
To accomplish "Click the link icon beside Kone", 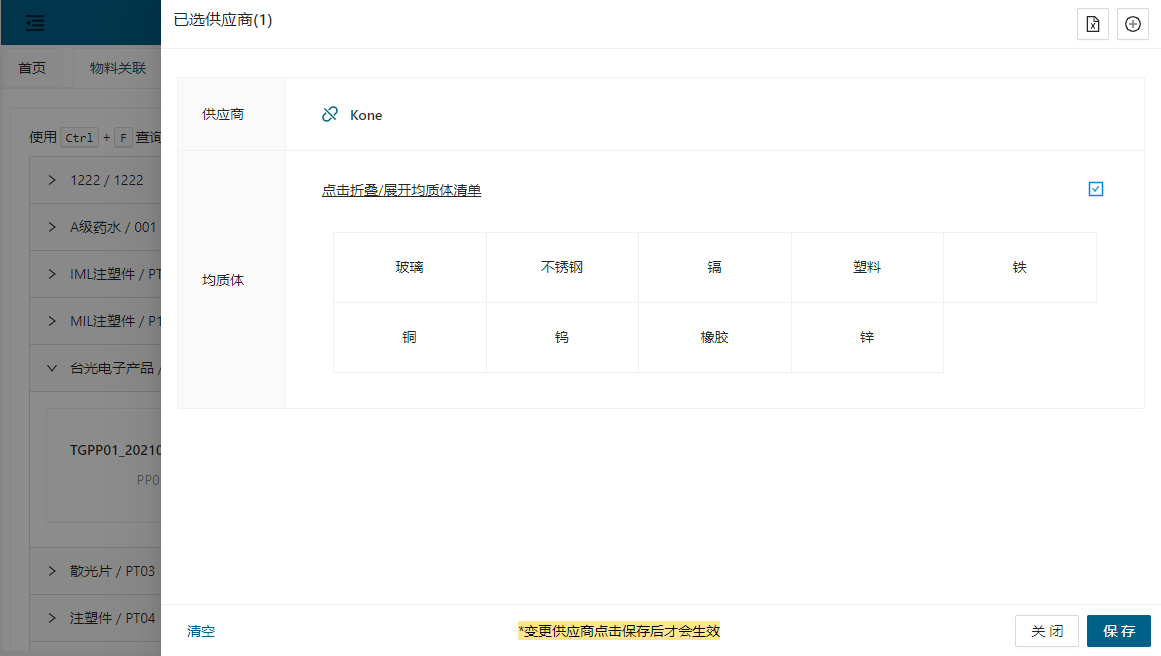I will 330,115.
